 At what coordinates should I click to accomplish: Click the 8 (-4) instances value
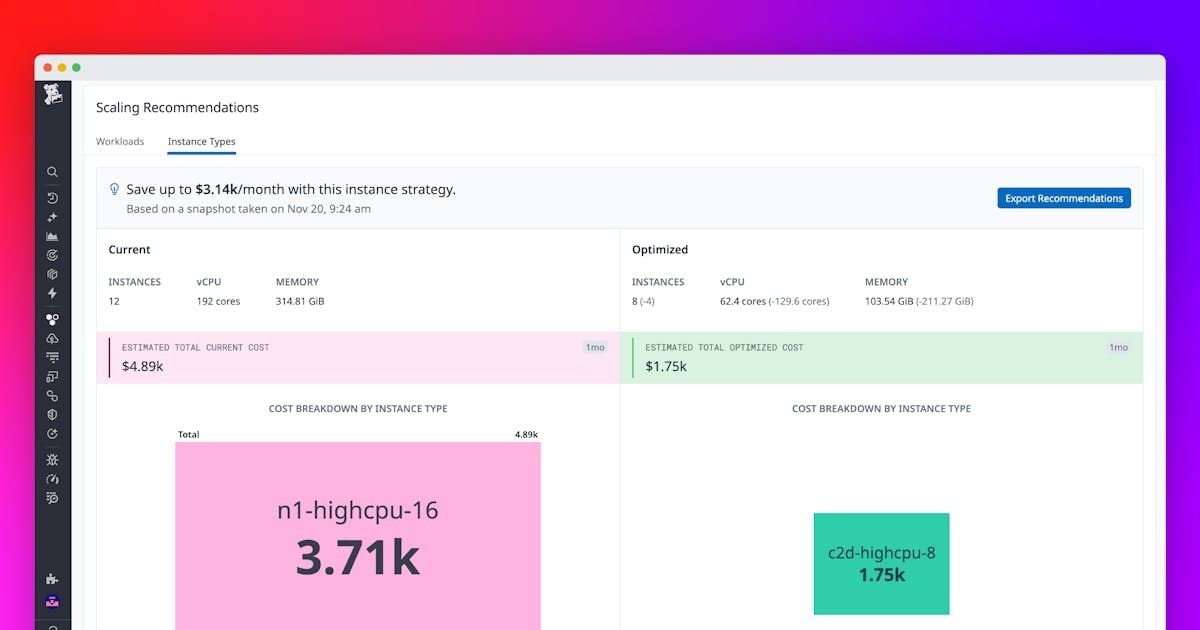coord(645,301)
